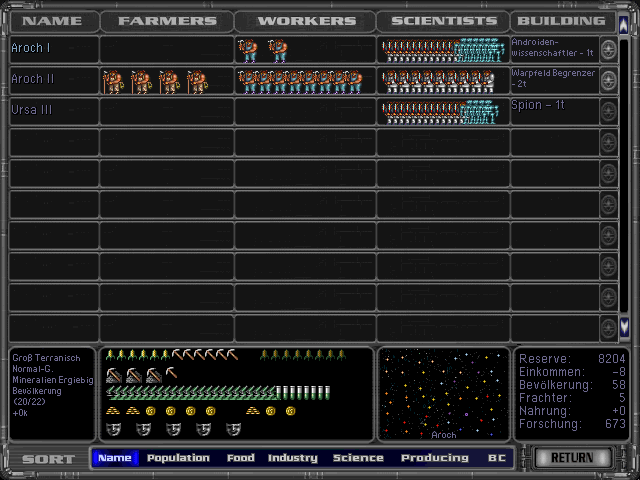Click the first worker on Aroch II

(x=246, y=81)
